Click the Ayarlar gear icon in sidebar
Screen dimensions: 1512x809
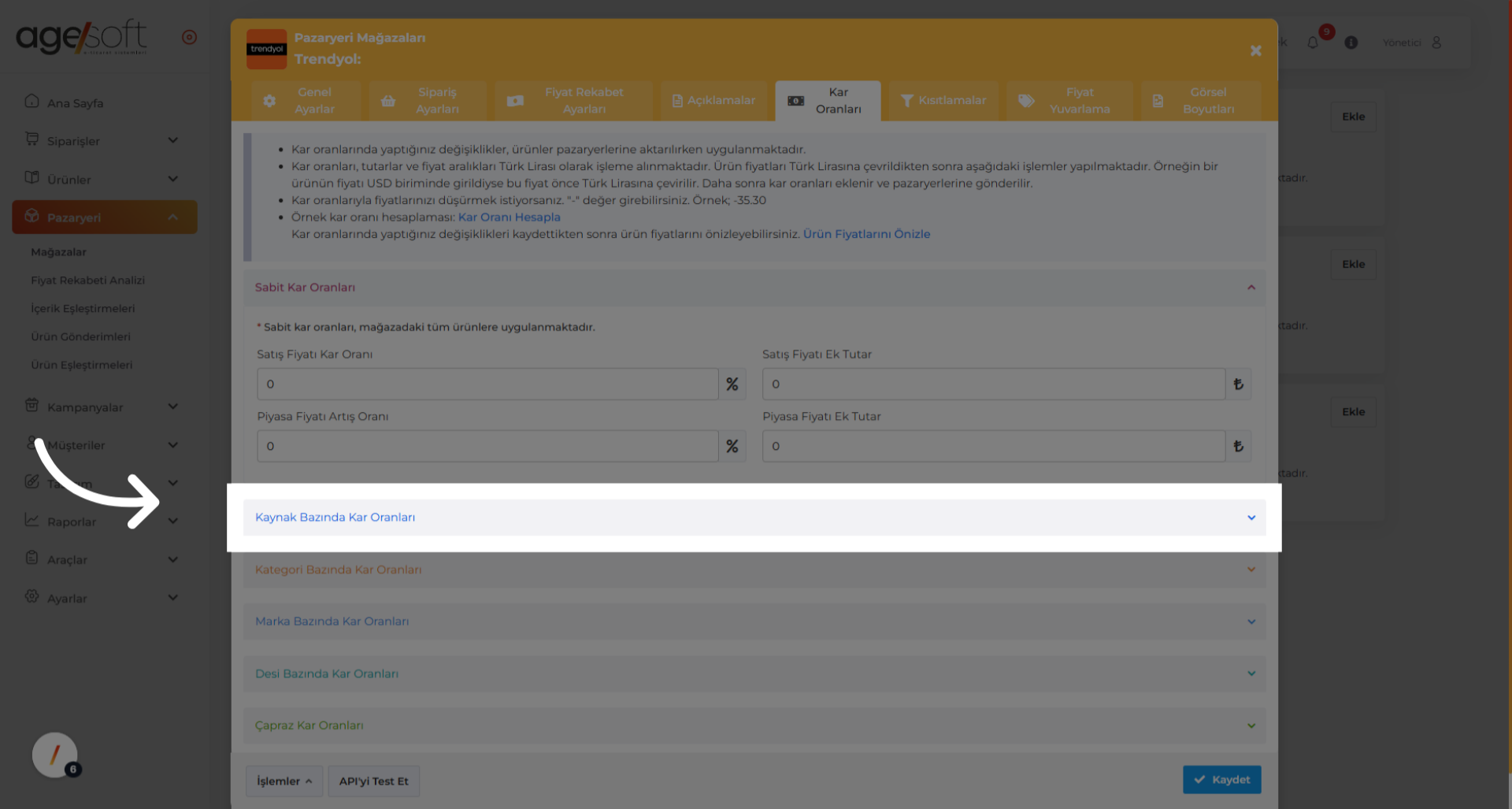(x=31, y=596)
